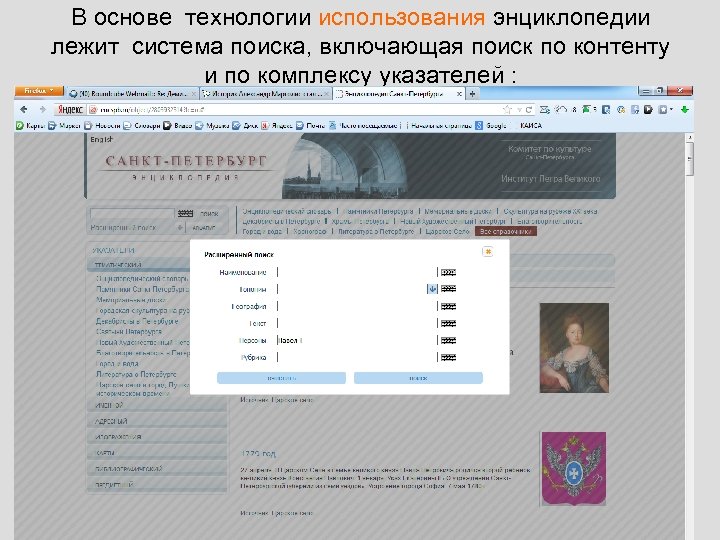Open virtual keyboard icon beside География field
720x540 pixels.
tap(448, 306)
